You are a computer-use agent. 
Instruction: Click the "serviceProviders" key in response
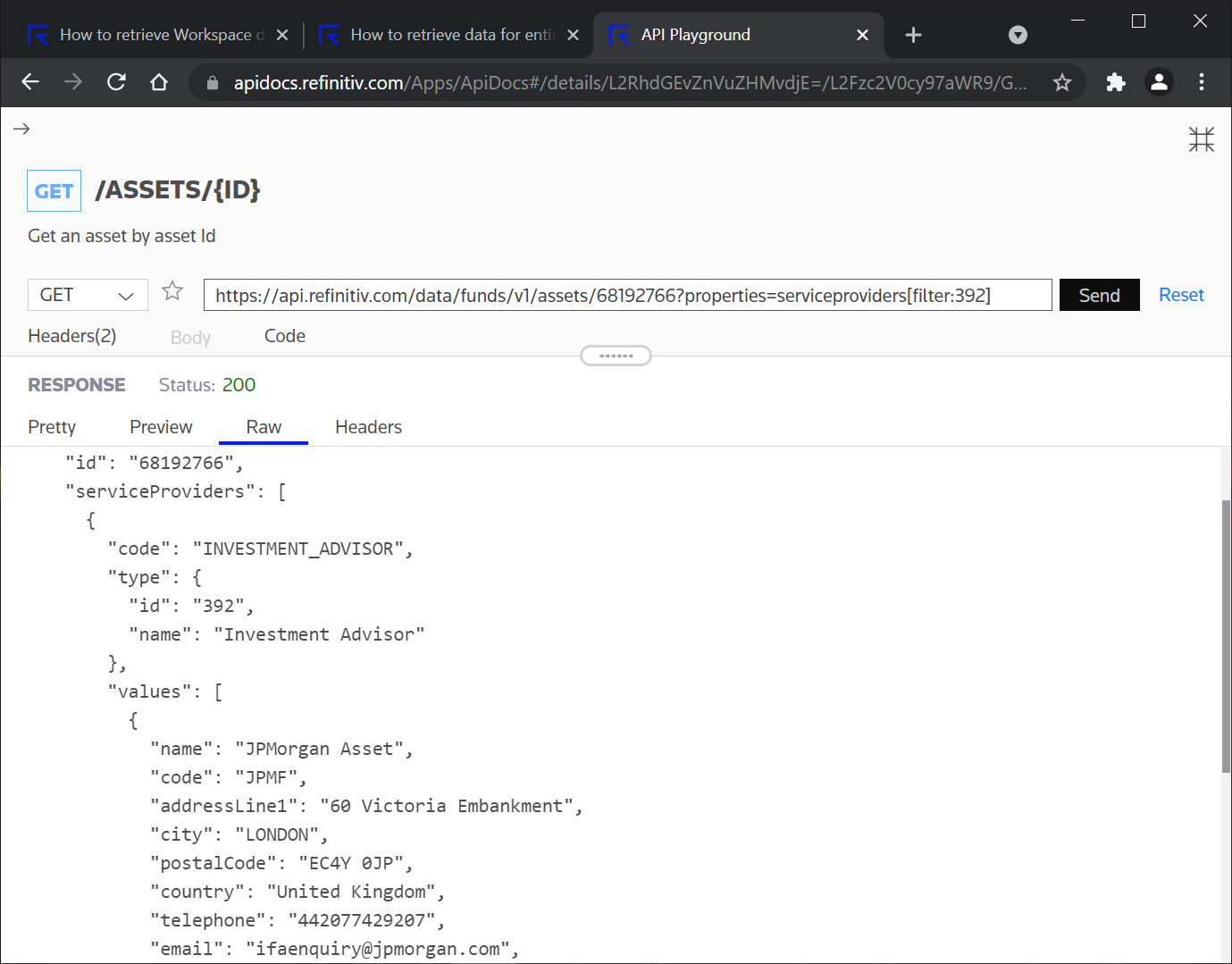coord(160,491)
